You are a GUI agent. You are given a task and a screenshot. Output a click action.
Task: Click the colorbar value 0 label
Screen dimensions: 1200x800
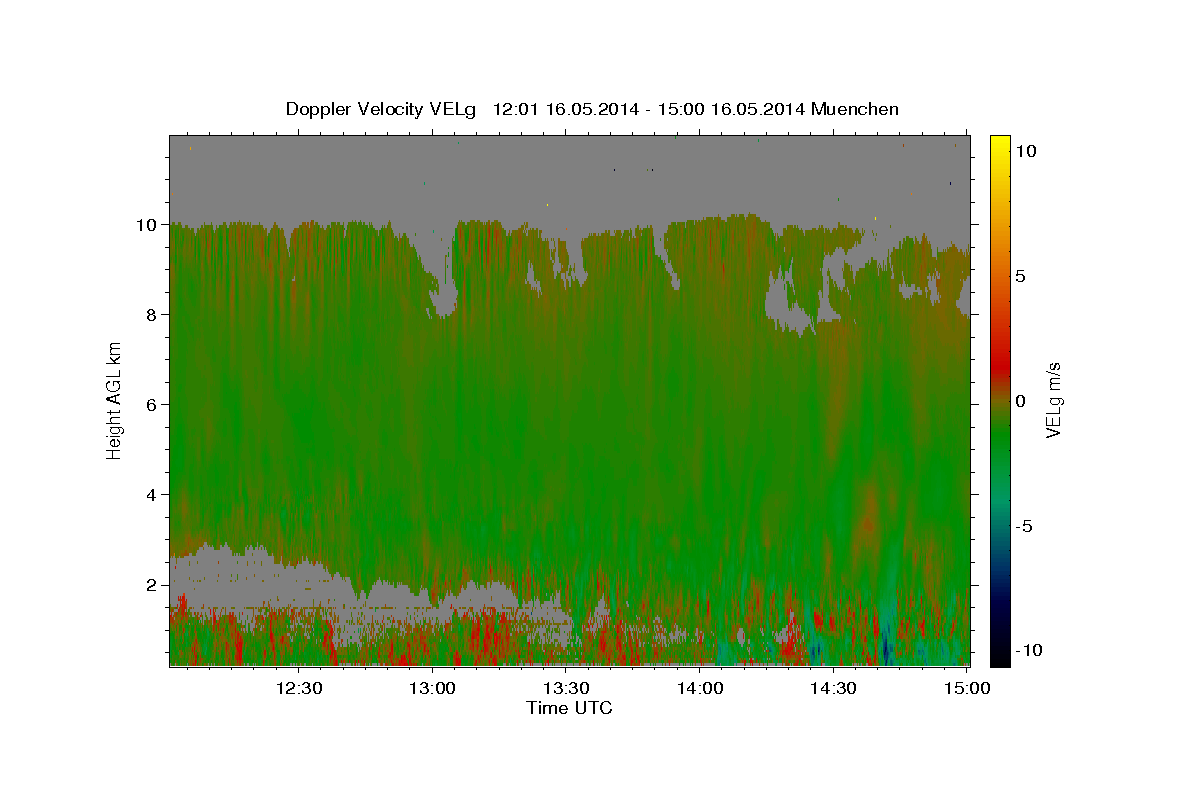point(1021,401)
